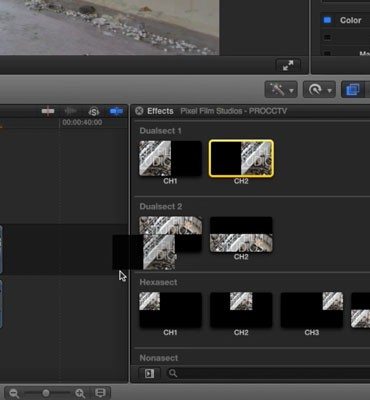
Task: Toggle the solo (S) icon
Action: pyautogui.click(x=94, y=111)
